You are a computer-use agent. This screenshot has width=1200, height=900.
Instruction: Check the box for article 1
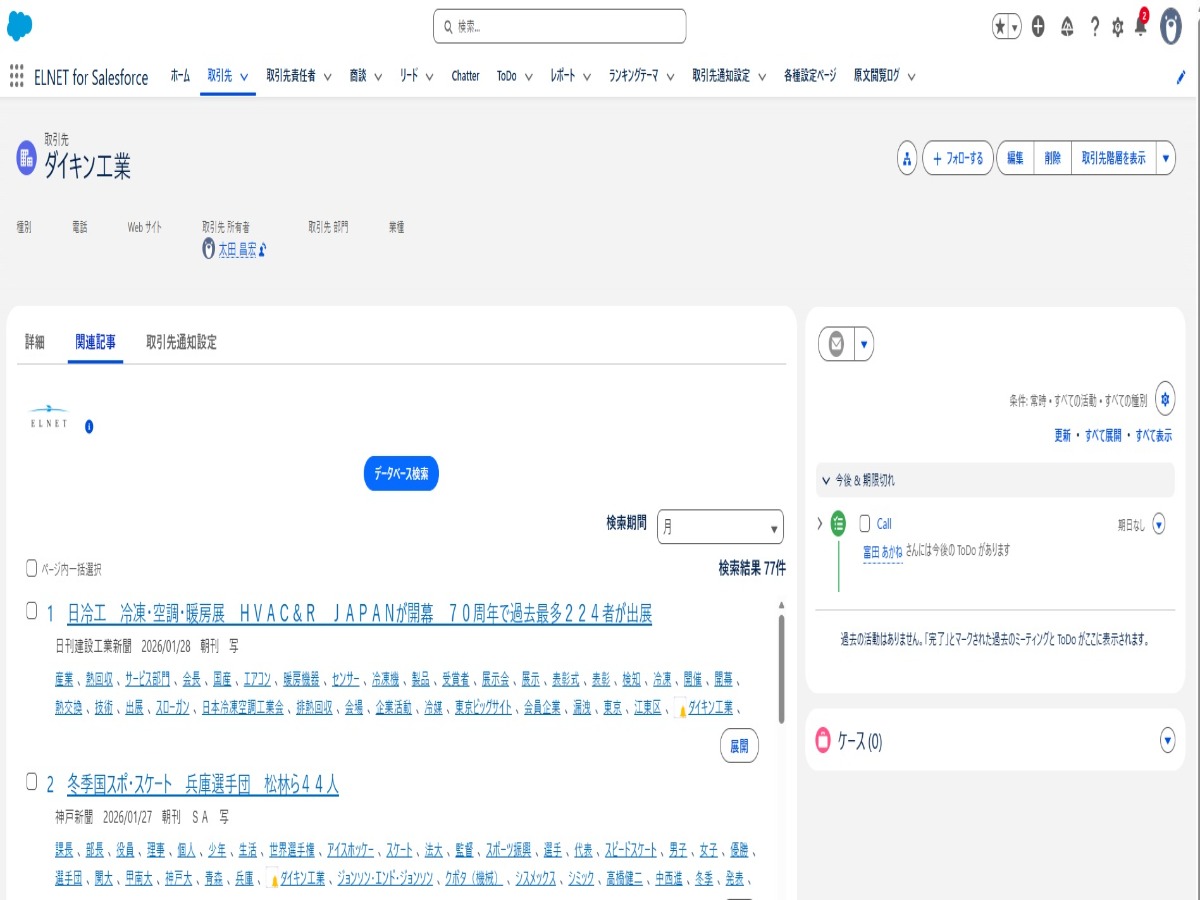click(x=32, y=611)
